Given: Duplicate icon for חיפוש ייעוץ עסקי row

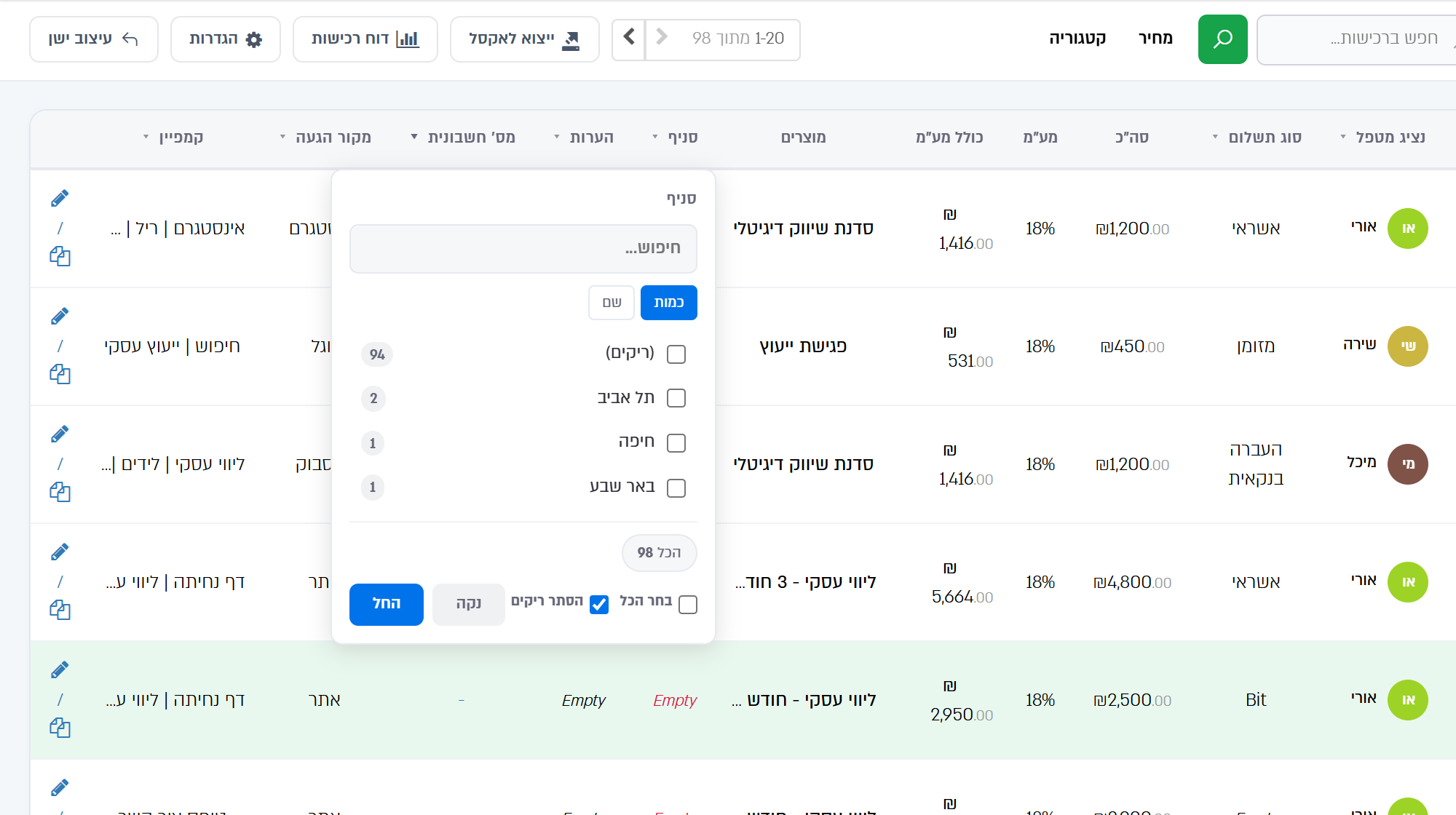Looking at the screenshot, I should coord(60,374).
